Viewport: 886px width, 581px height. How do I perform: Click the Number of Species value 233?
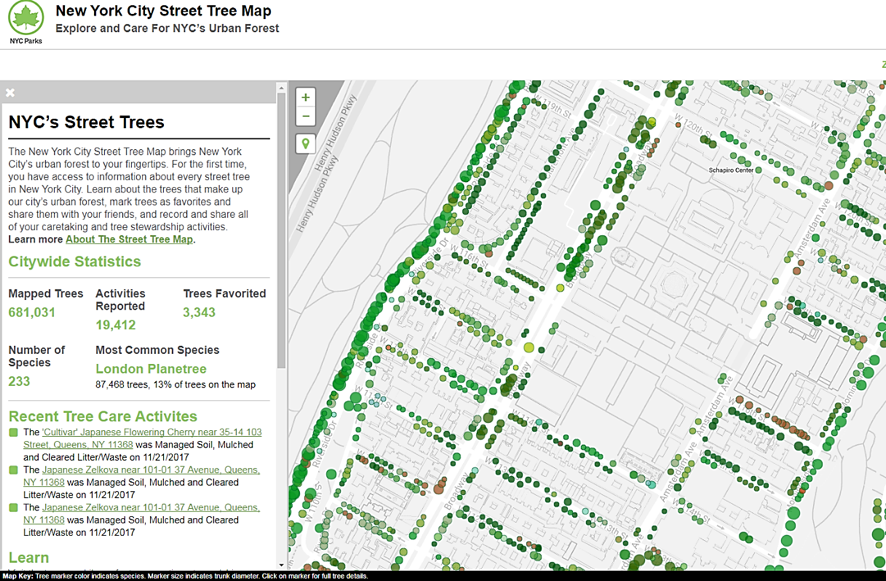(x=19, y=381)
